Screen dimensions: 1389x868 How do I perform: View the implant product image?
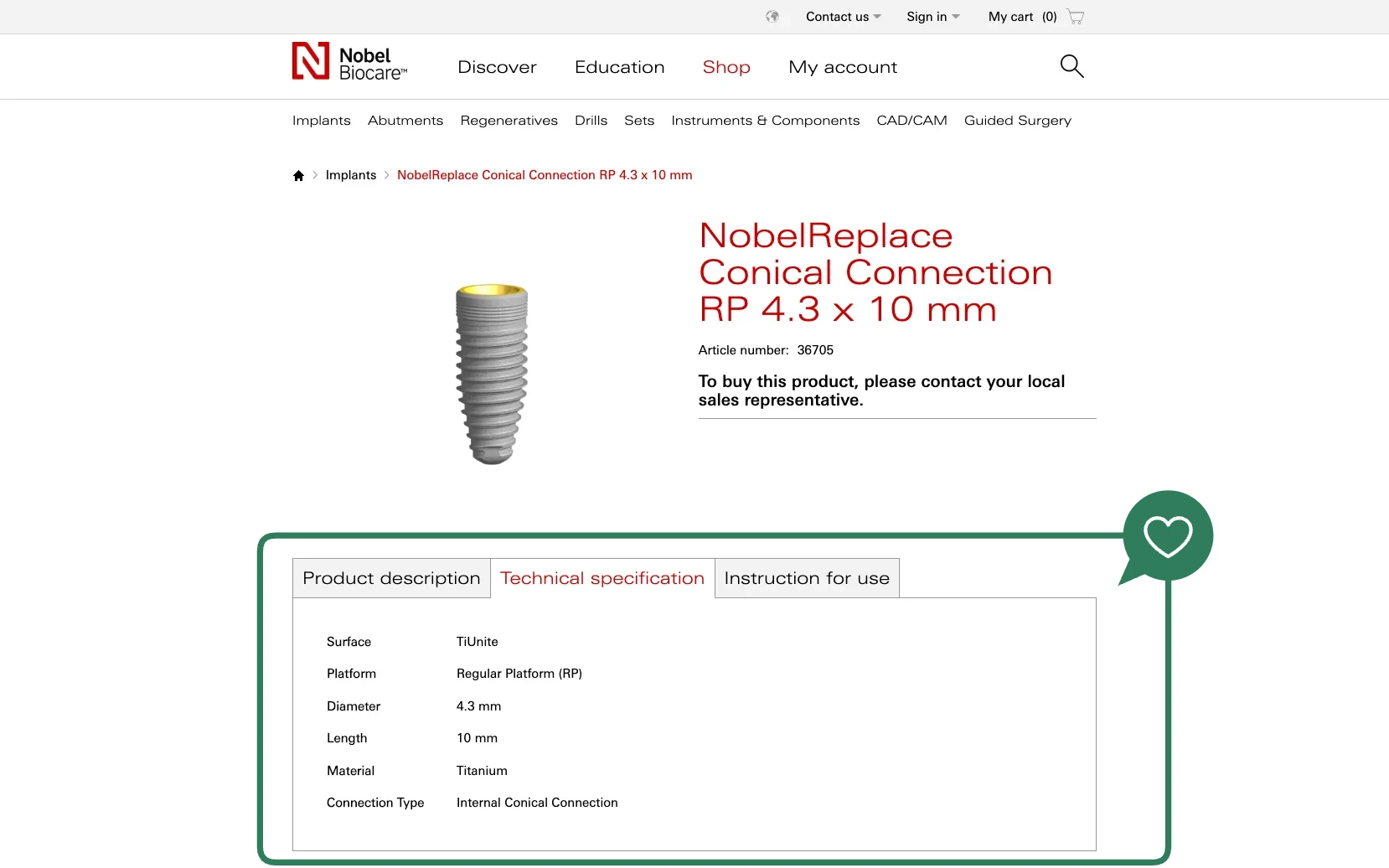[492, 374]
